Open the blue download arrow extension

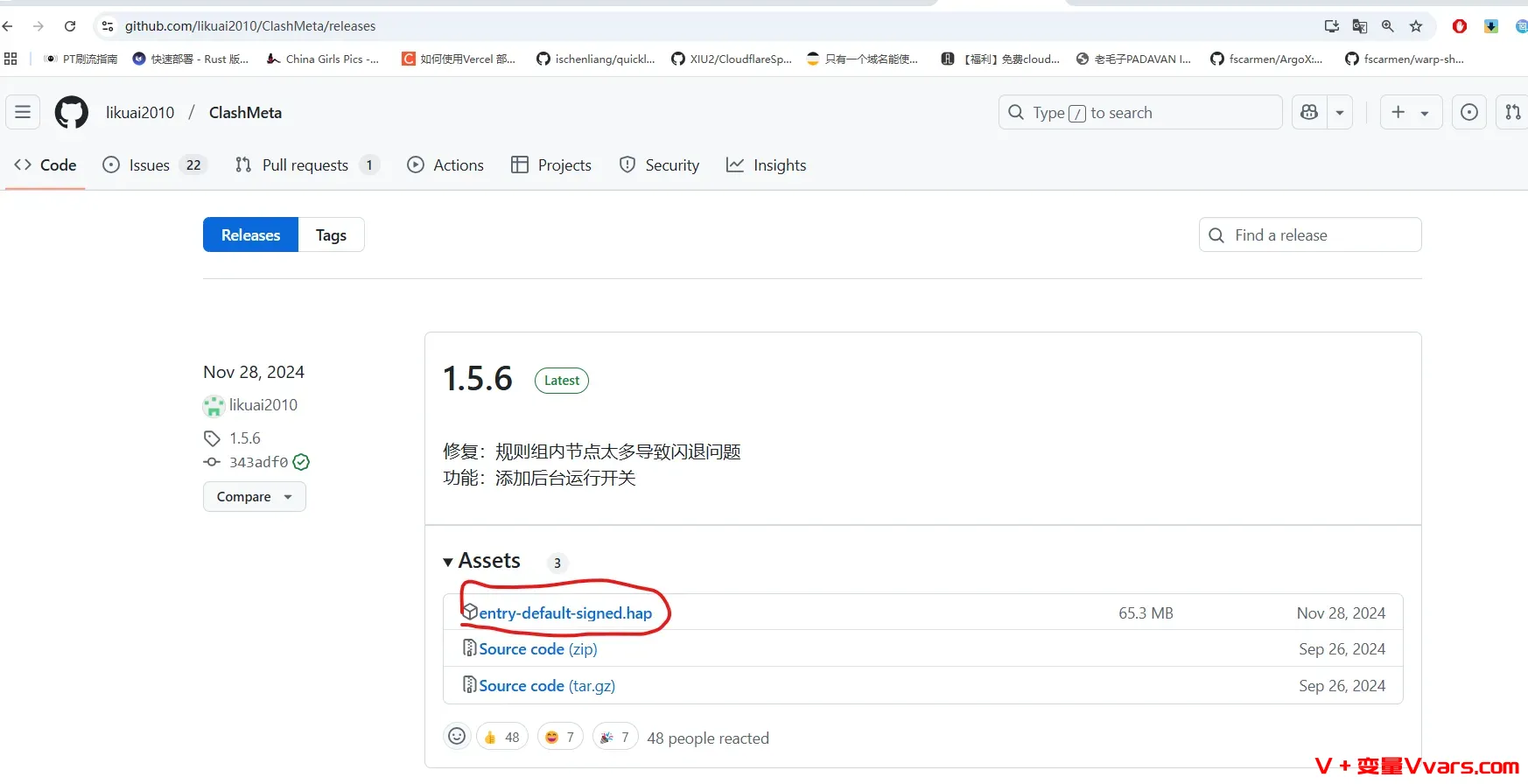(1491, 26)
